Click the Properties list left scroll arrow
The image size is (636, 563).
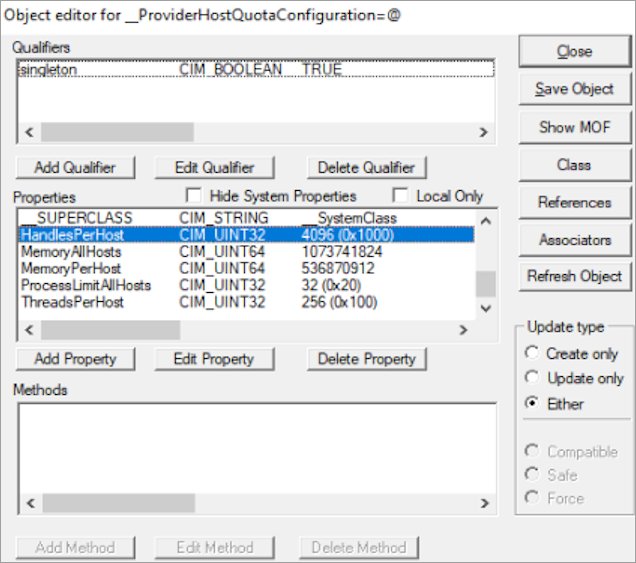pos(29,330)
